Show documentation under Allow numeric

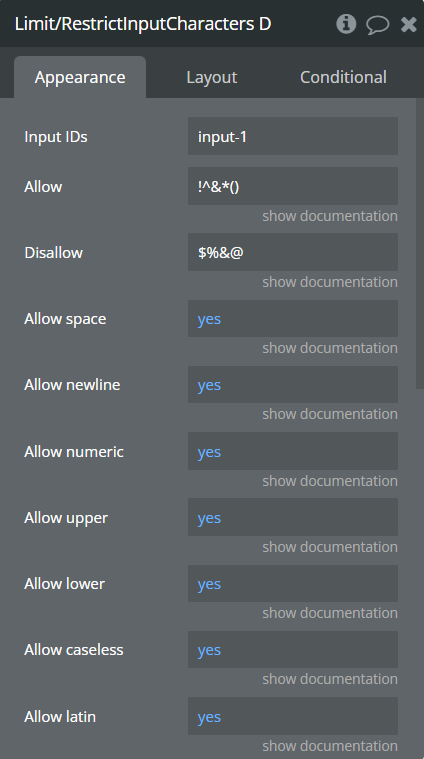(330, 481)
